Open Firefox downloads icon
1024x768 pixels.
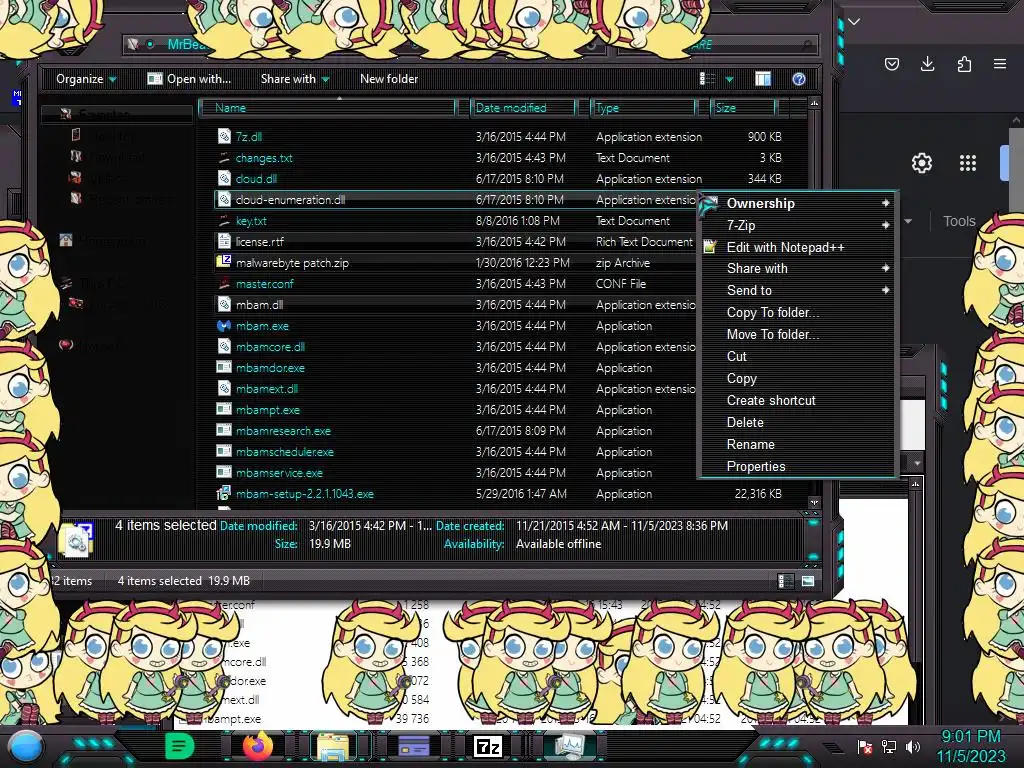pos(927,64)
